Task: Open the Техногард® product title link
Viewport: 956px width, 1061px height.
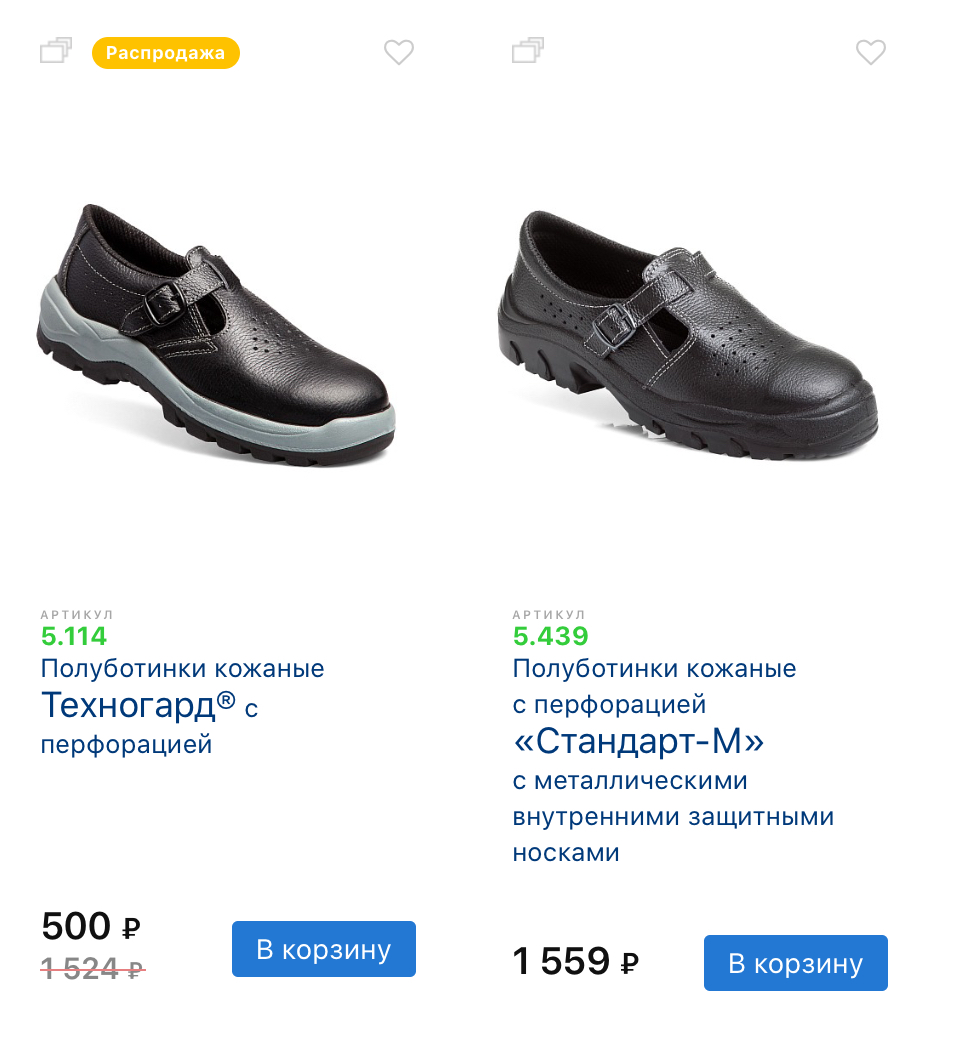Action: coord(138,706)
